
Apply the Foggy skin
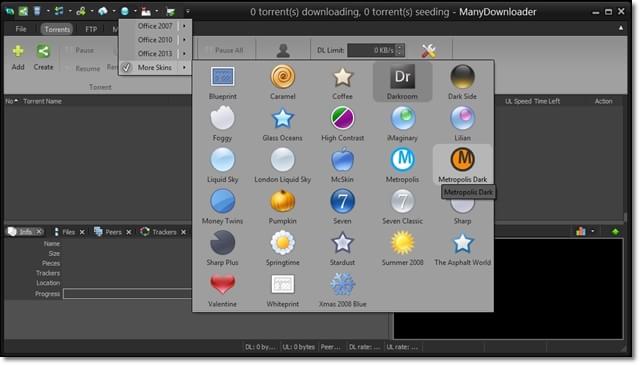[x=222, y=118]
